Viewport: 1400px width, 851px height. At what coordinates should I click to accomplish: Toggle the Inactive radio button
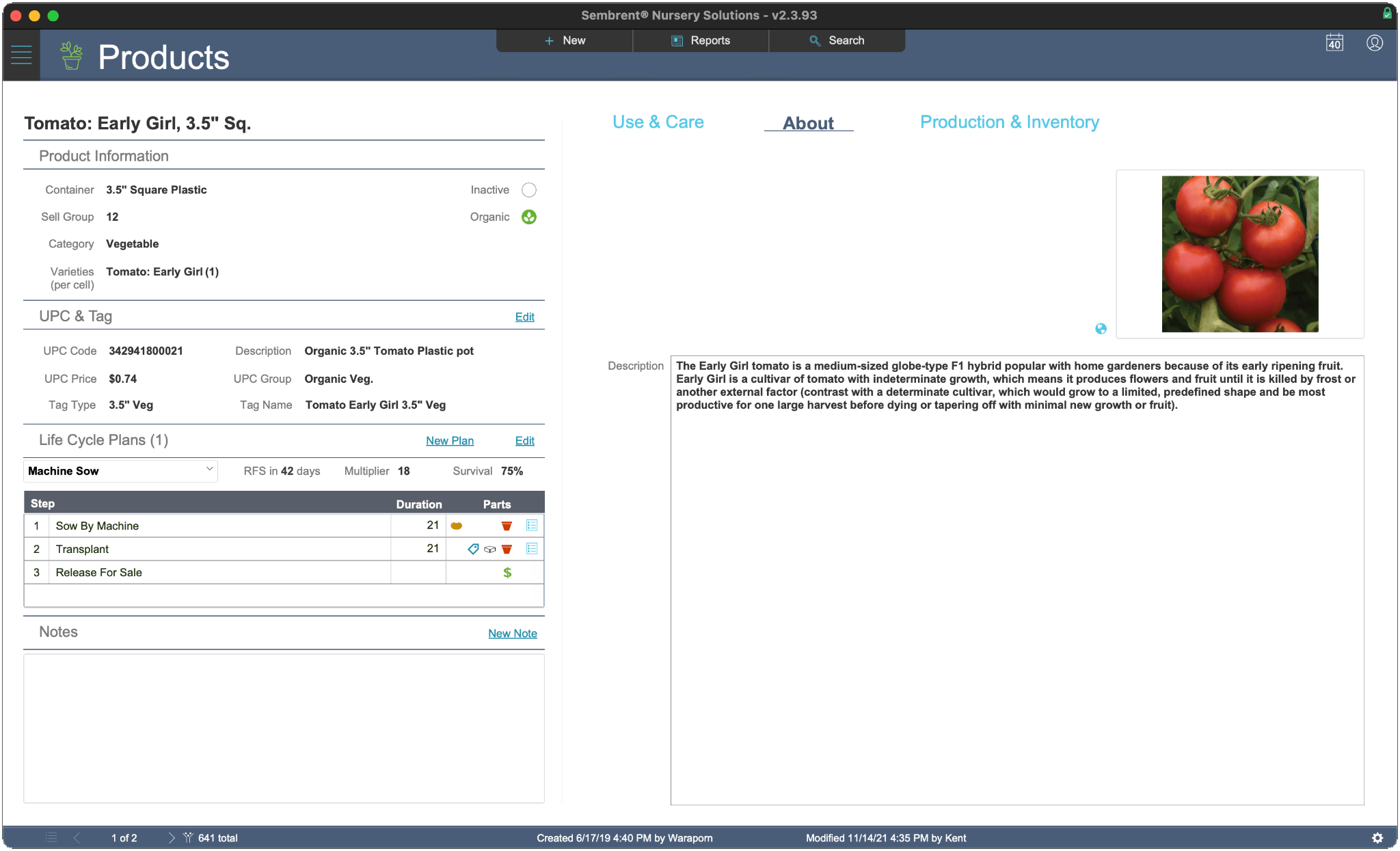[529, 190]
